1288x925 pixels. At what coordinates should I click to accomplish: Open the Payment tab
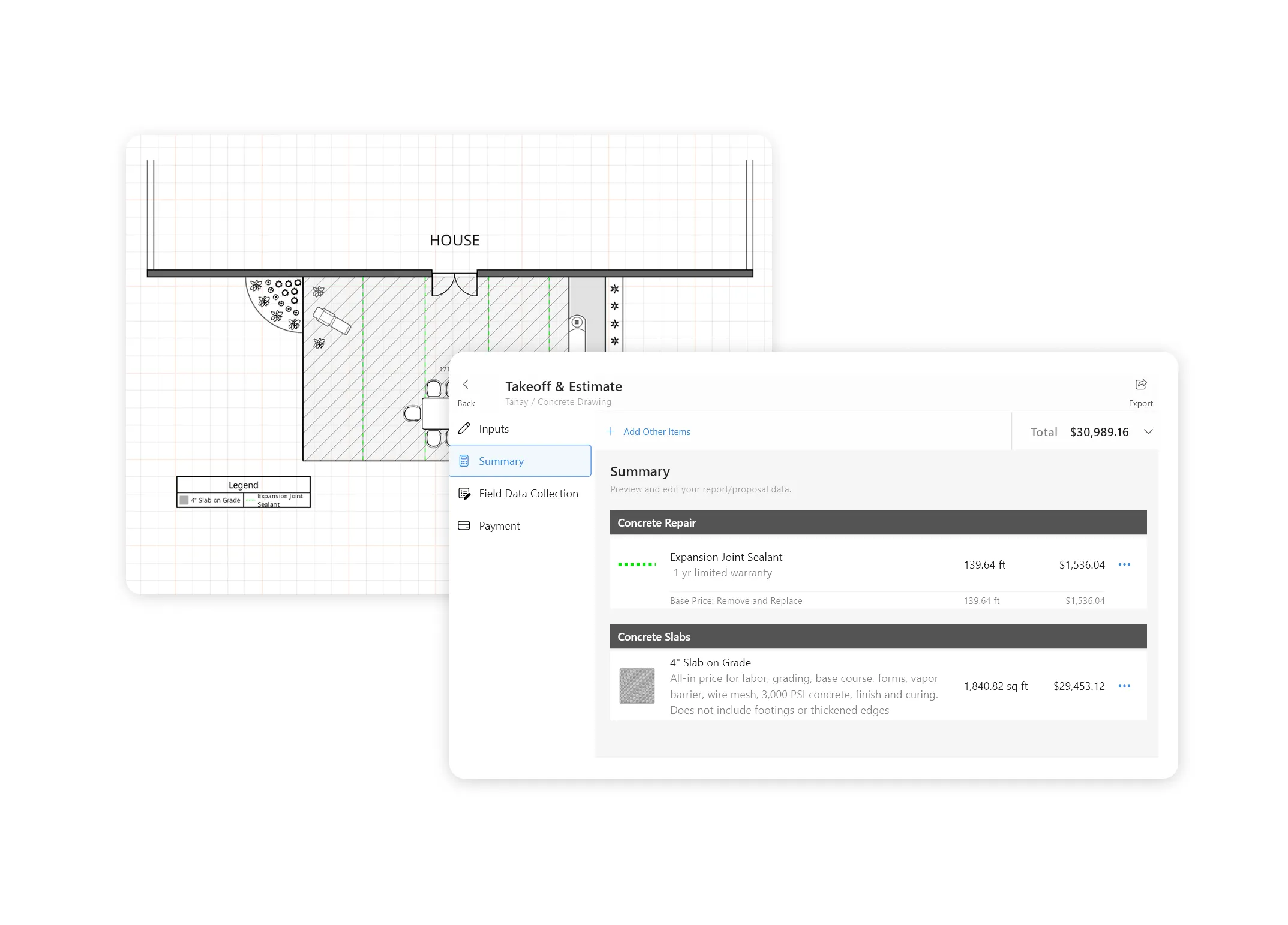[499, 525]
